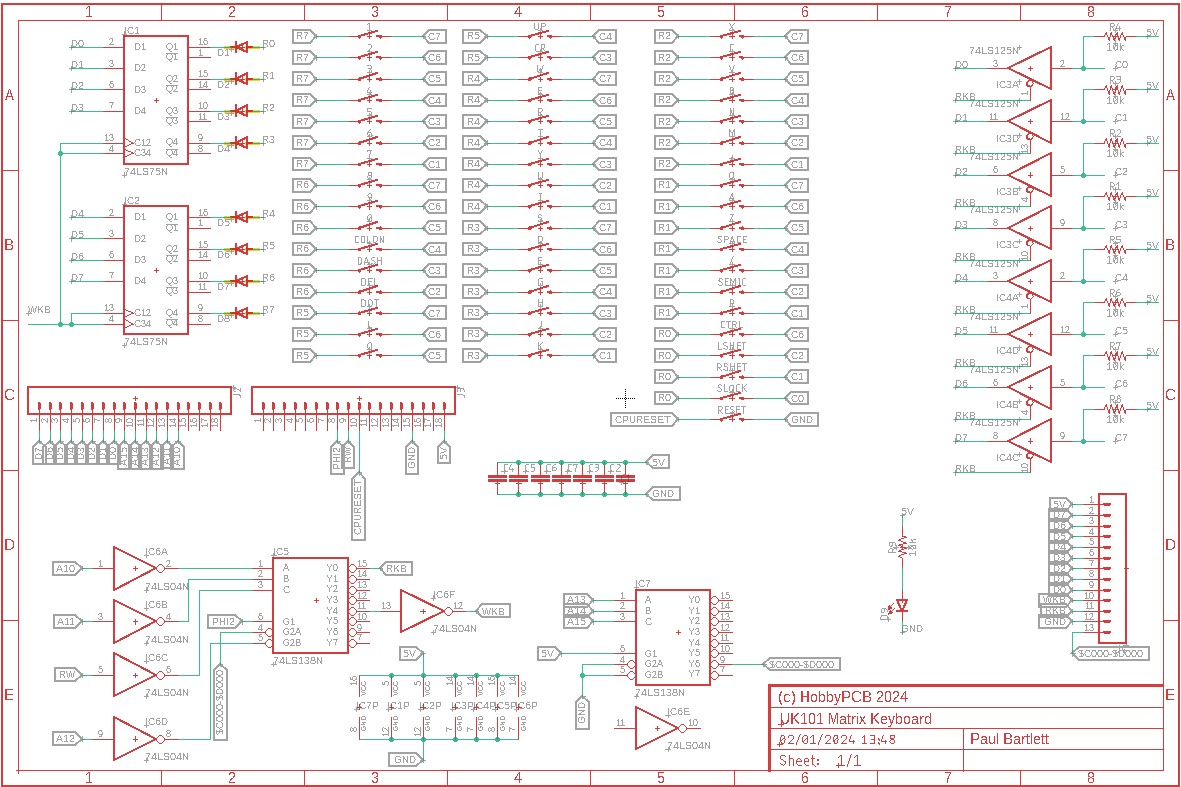Toggle the SPACE key switch symbol
Screen dimensions: 1181x787
[x=732, y=248]
